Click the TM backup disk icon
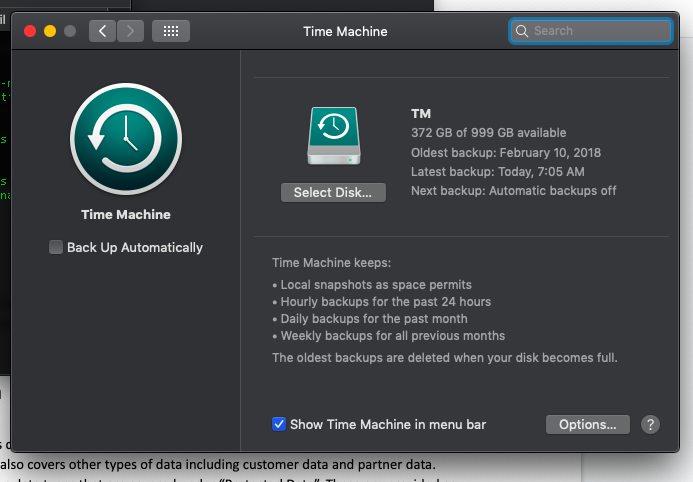 pyautogui.click(x=334, y=136)
